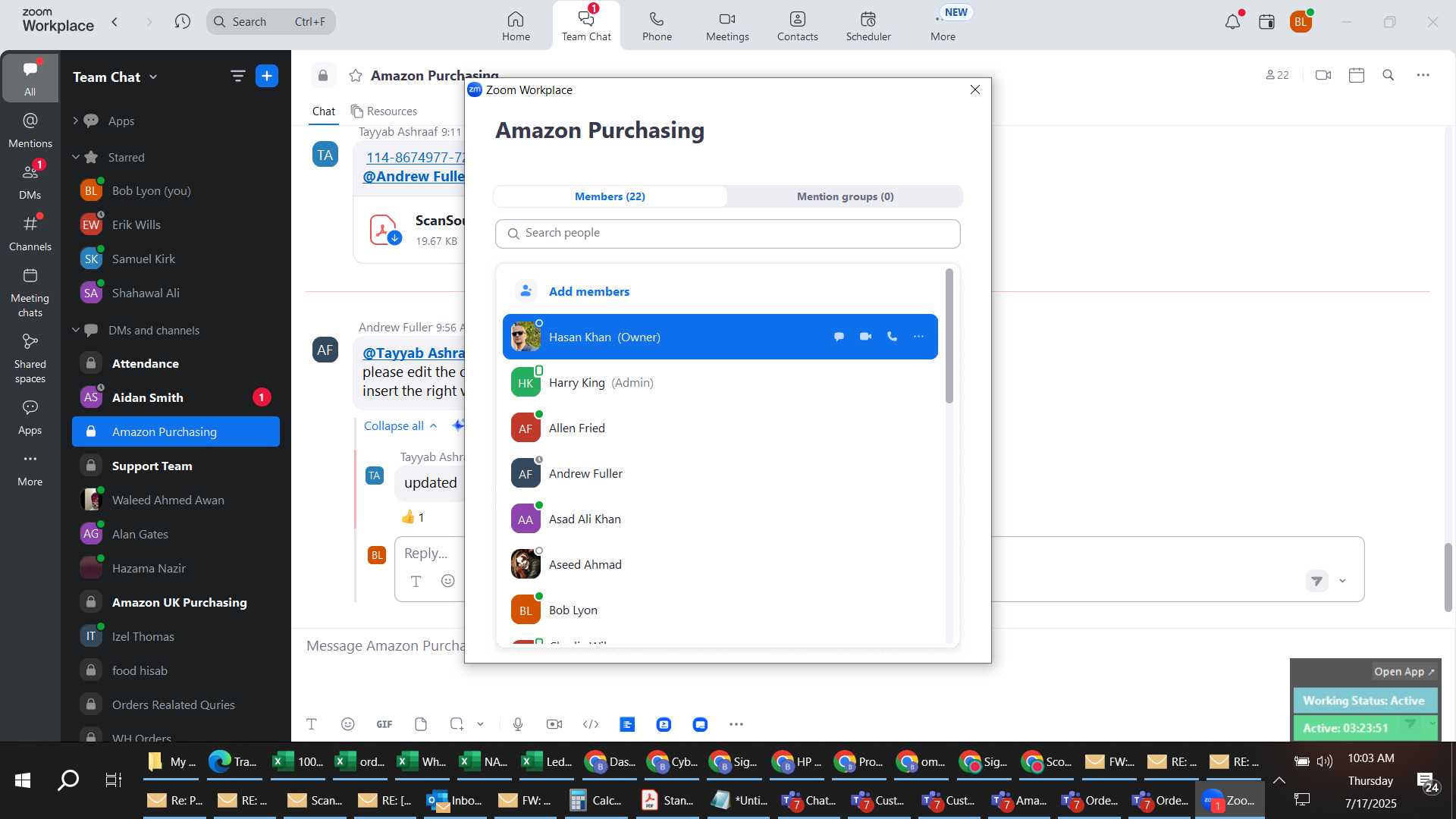Open send options dropdown arrow in reply box
The height and width of the screenshot is (819, 1456).
[1342, 581]
